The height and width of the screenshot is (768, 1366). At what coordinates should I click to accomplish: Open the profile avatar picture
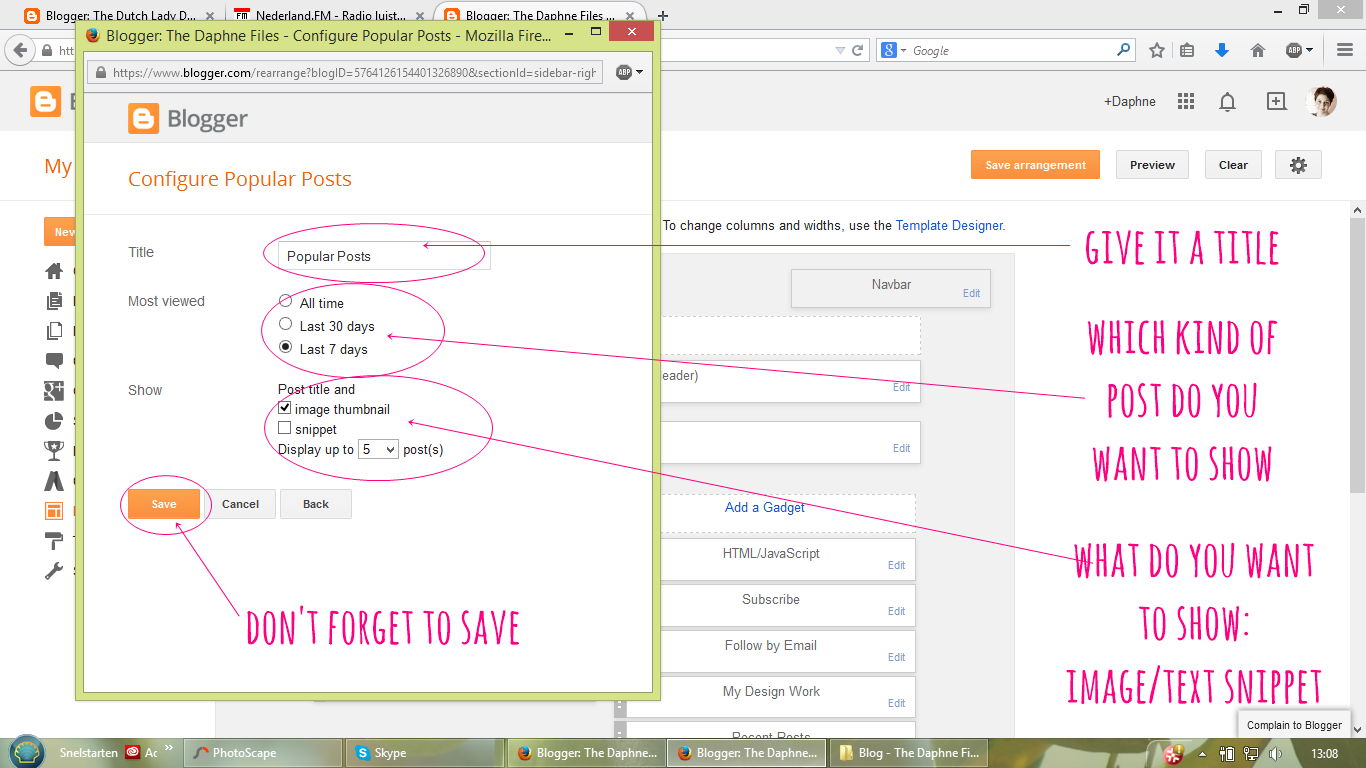click(1322, 101)
